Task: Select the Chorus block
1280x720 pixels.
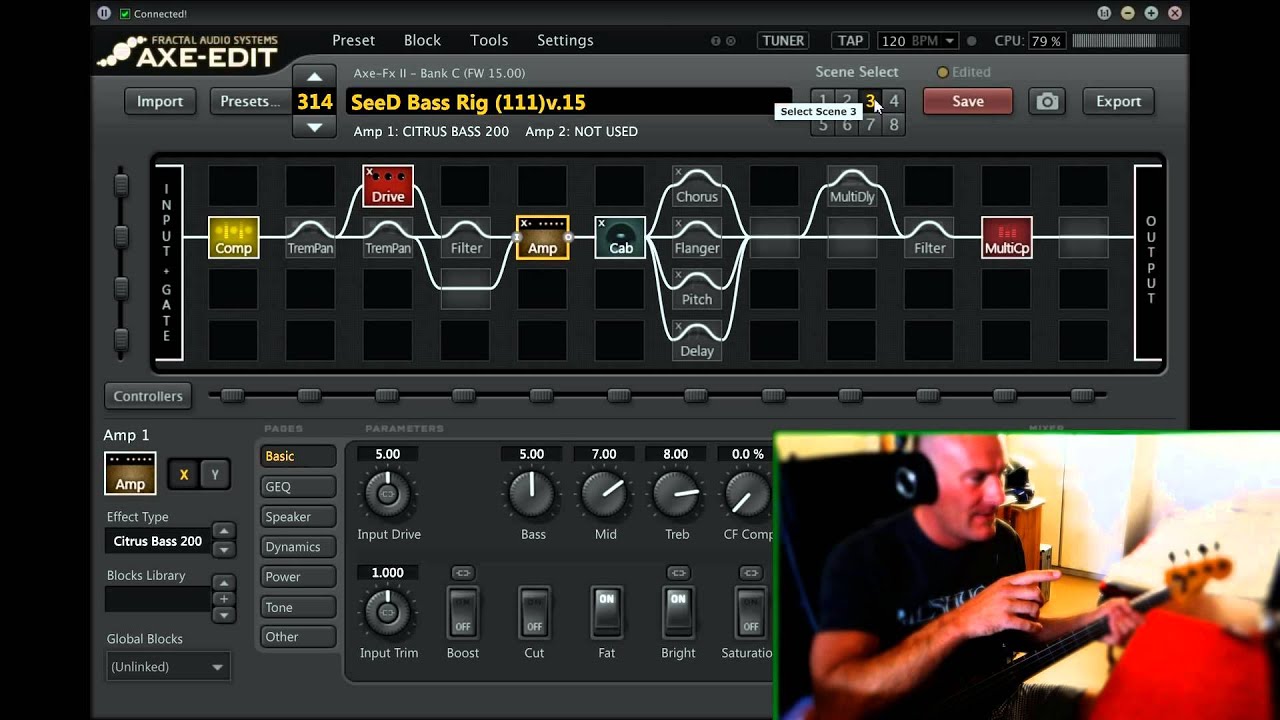Action: pos(697,186)
